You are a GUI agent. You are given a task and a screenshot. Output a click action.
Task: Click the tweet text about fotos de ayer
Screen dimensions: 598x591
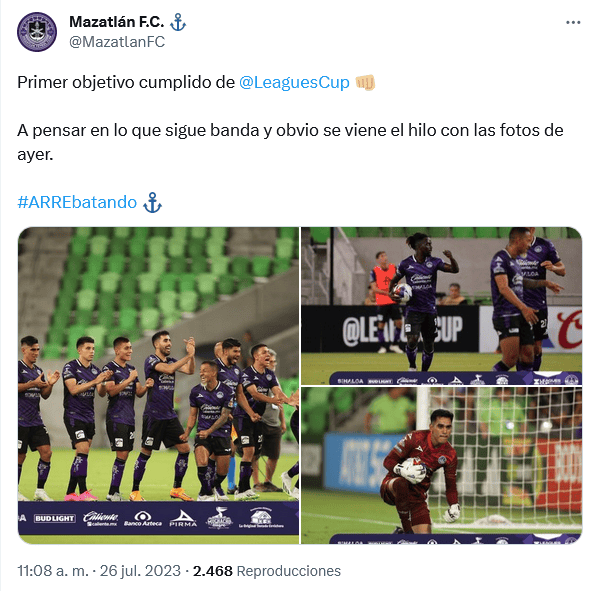[x=290, y=142]
